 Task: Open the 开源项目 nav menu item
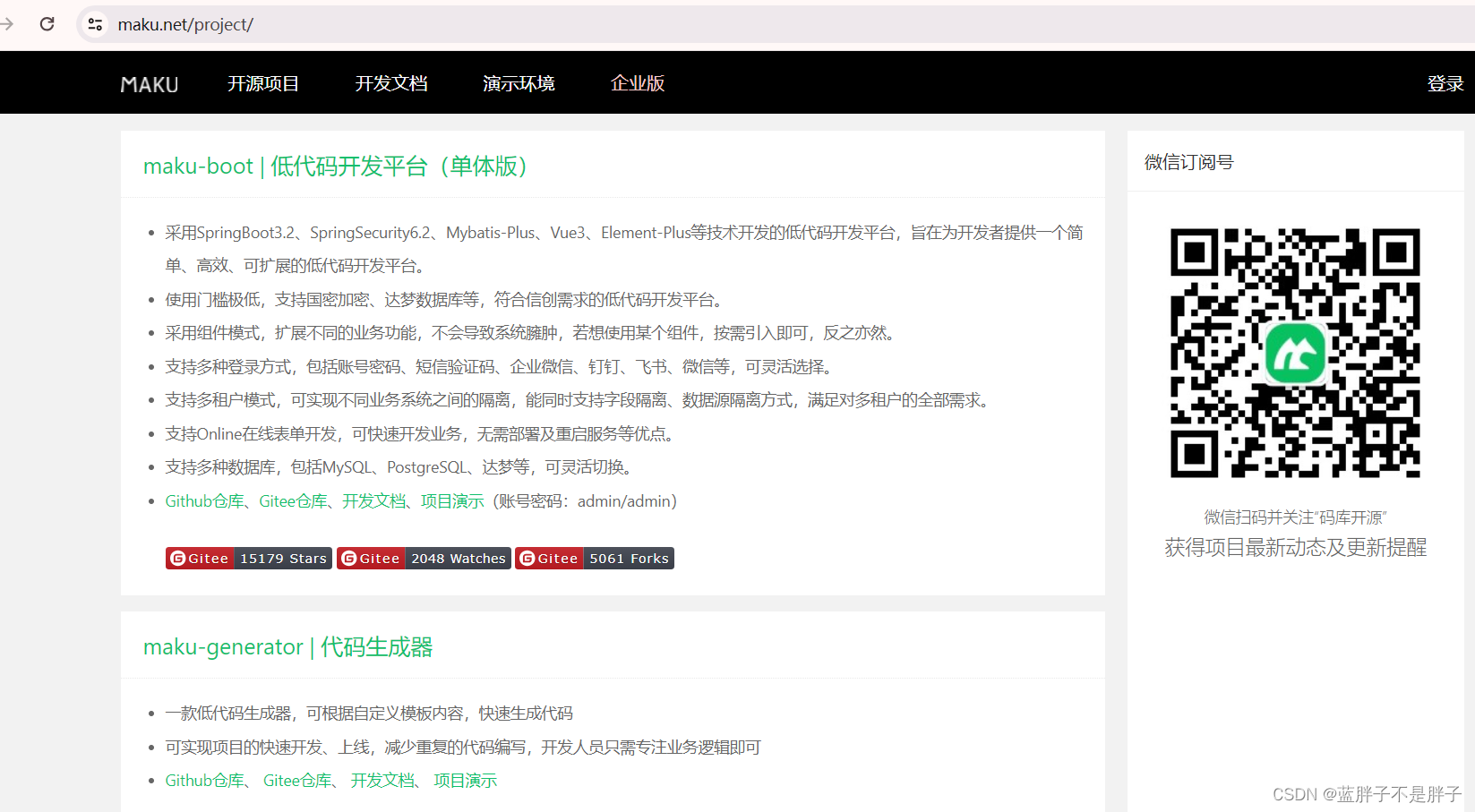pyautogui.click(x=263, y=83)
